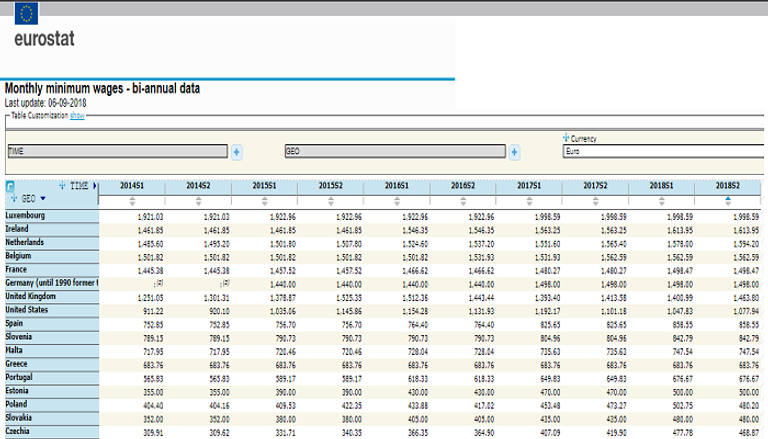The height and width of the screenshot is (439, 768).
Task: Select the 2015S2 column header
Action: tap(331, 186)
